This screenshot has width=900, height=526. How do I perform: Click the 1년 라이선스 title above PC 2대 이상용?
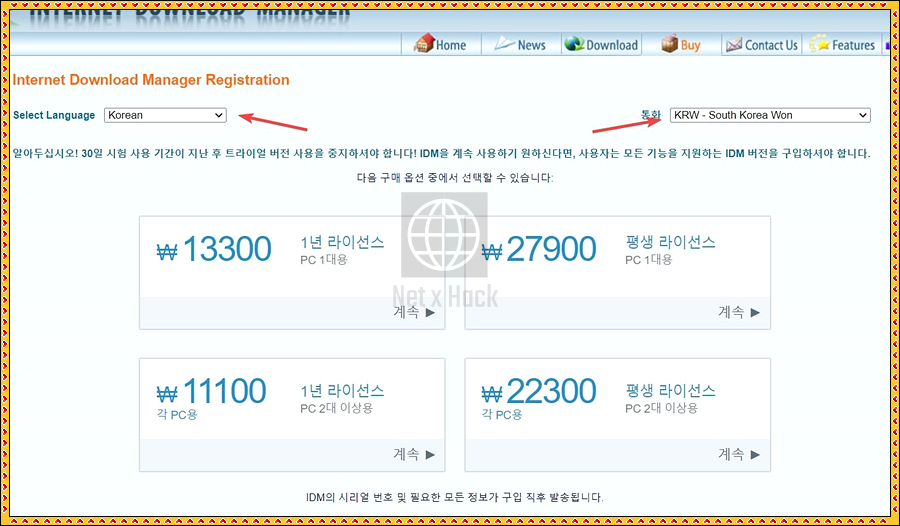[x=342, y=391]
